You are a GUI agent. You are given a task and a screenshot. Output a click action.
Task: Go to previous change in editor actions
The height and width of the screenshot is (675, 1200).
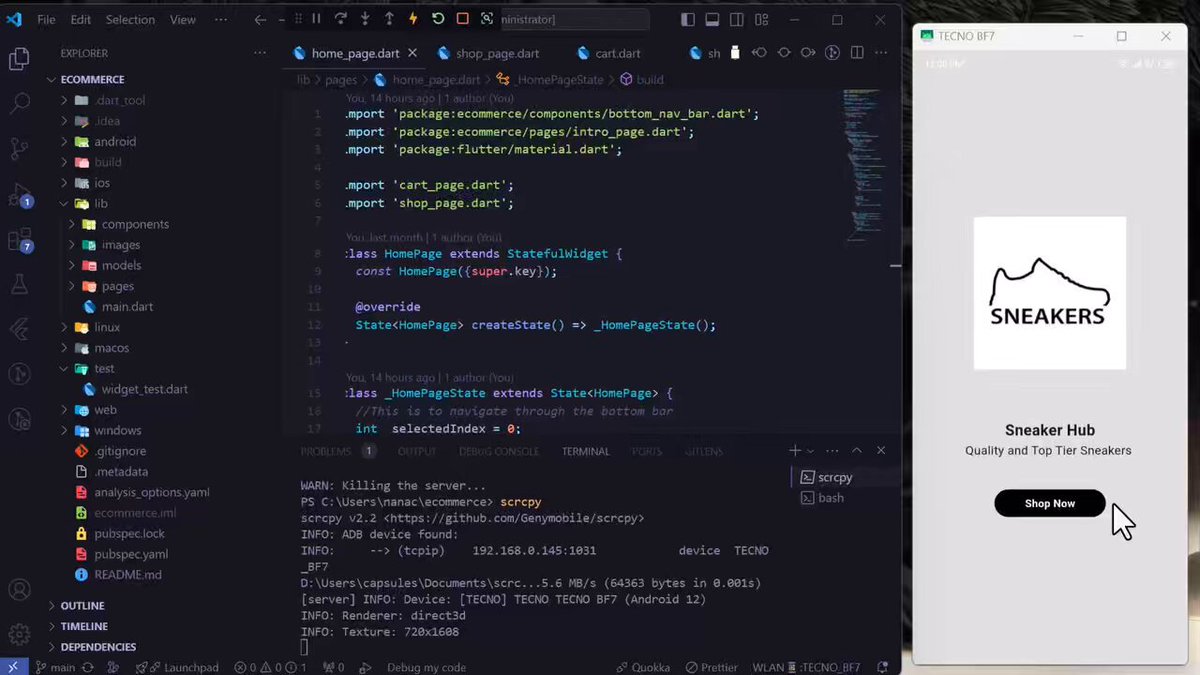(759, 53)
